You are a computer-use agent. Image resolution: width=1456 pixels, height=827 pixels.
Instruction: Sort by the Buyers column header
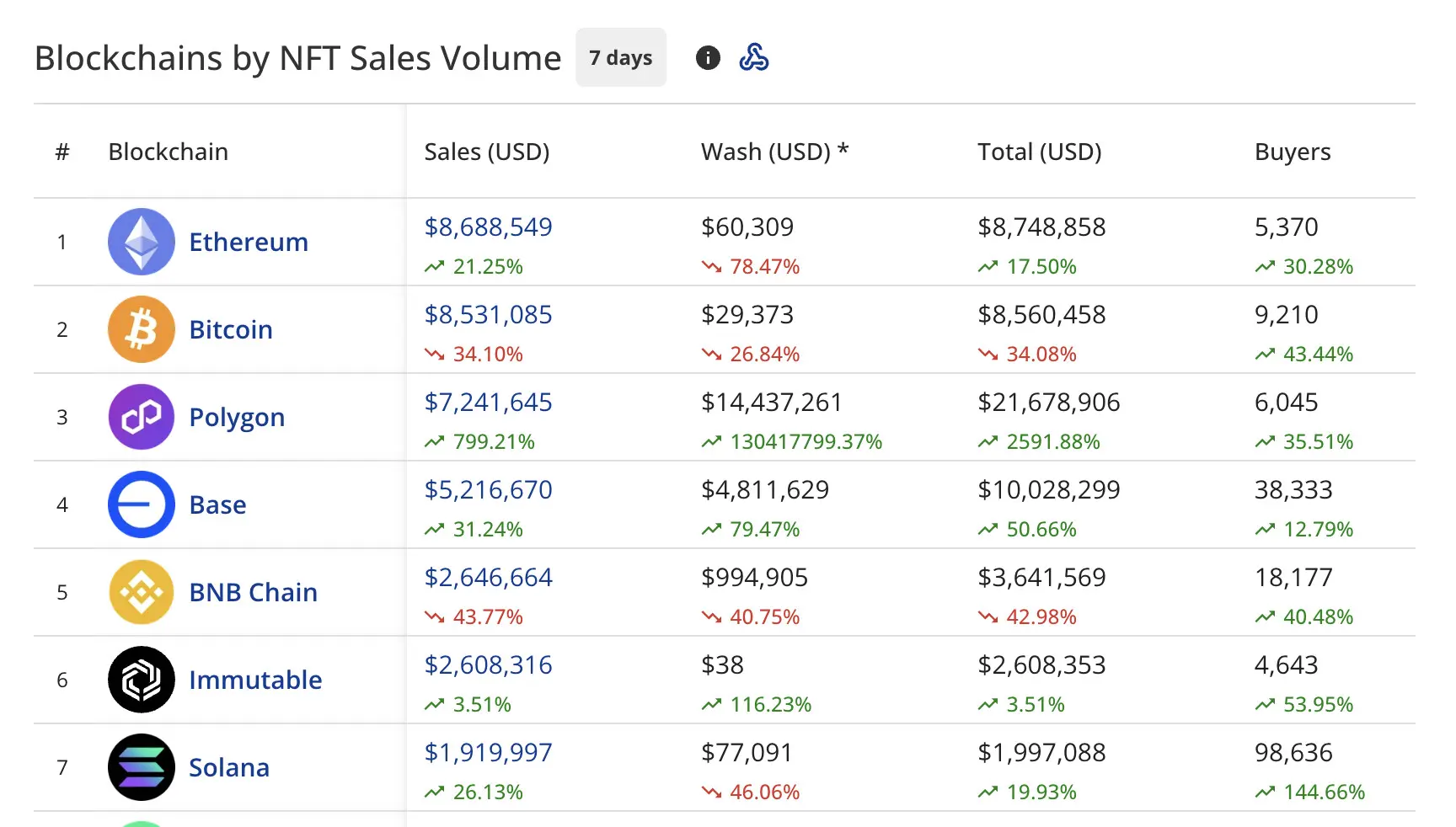click(x=1292, y=152)
